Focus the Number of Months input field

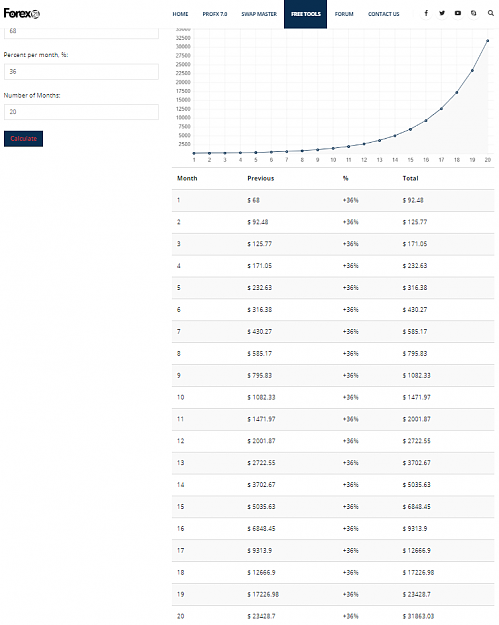[x=81, y=112]
